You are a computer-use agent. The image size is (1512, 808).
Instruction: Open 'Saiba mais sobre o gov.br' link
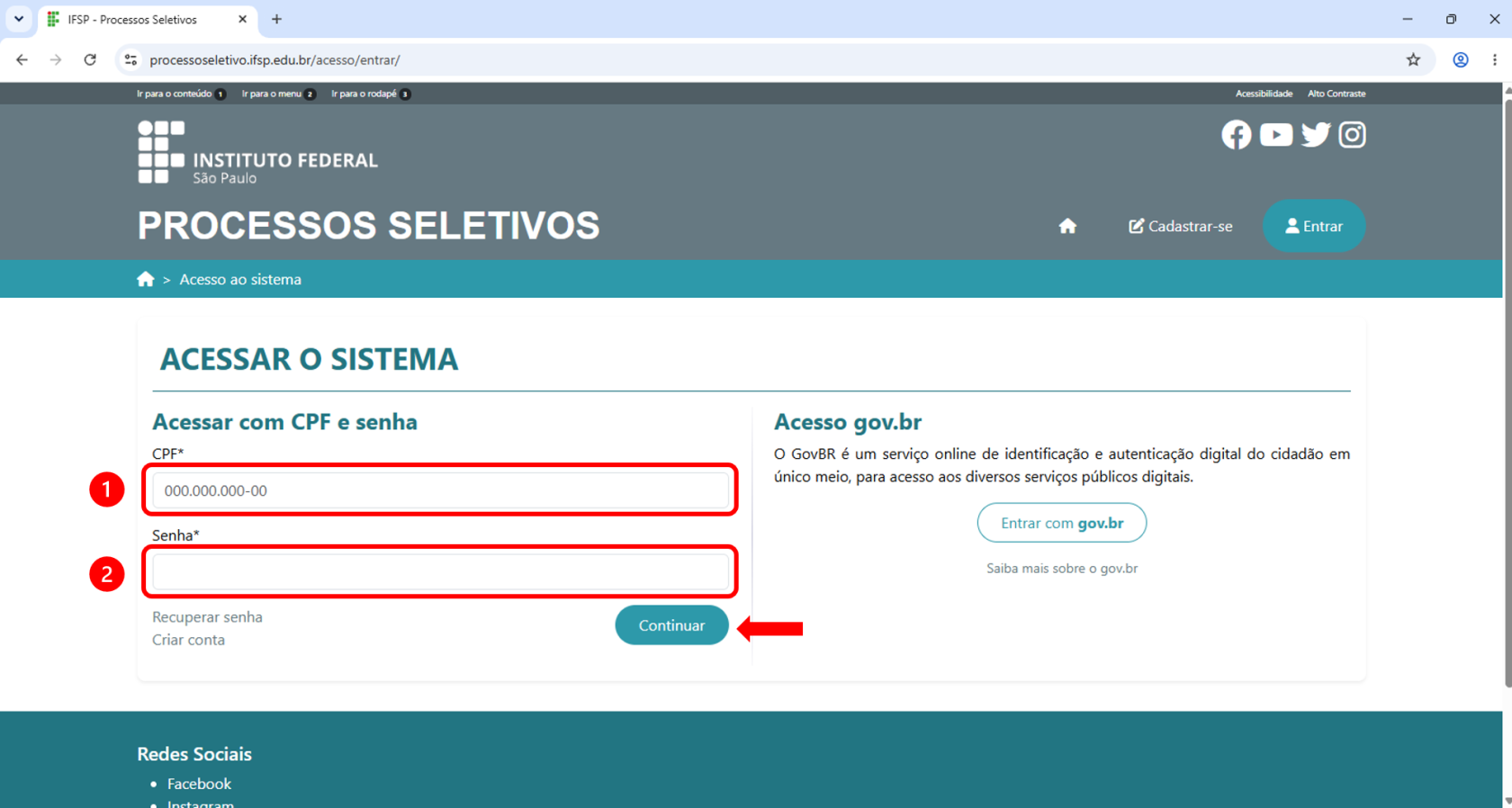click(x=1062, y=569)
